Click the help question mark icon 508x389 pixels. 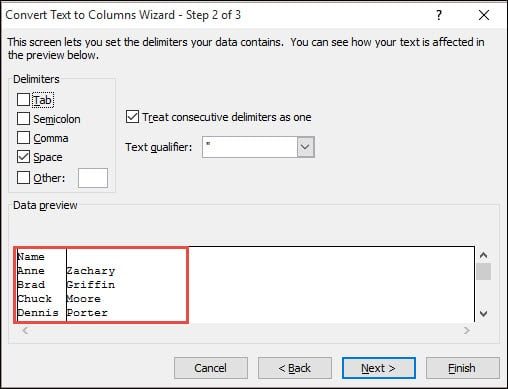(439, 15)
